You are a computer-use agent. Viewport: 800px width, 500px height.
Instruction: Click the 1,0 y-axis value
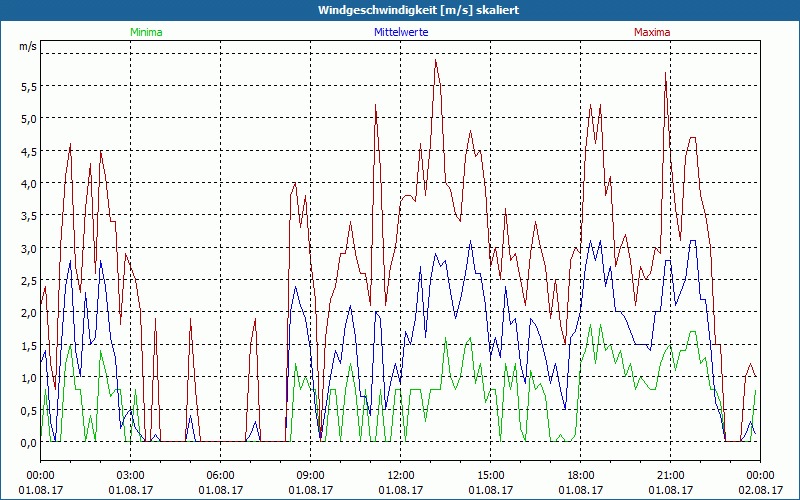click(x=29, y=379)
